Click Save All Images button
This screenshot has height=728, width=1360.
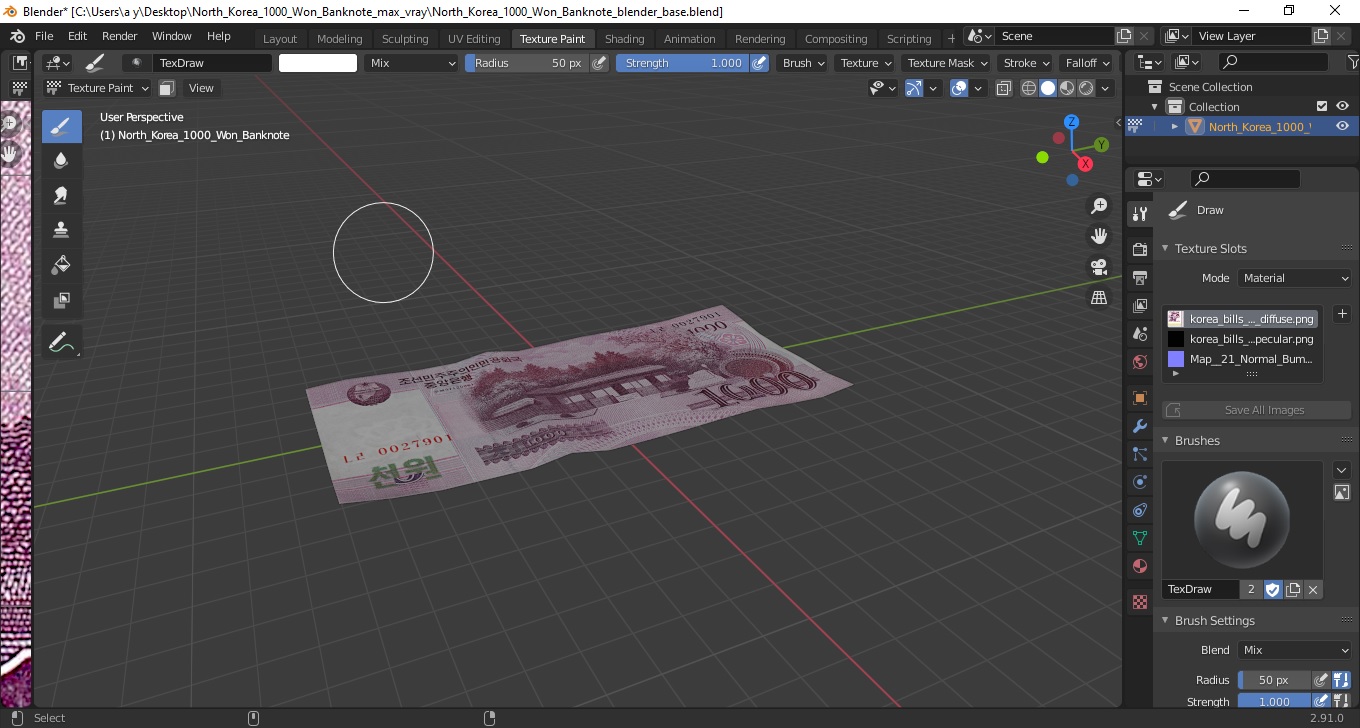[1257, 410]
